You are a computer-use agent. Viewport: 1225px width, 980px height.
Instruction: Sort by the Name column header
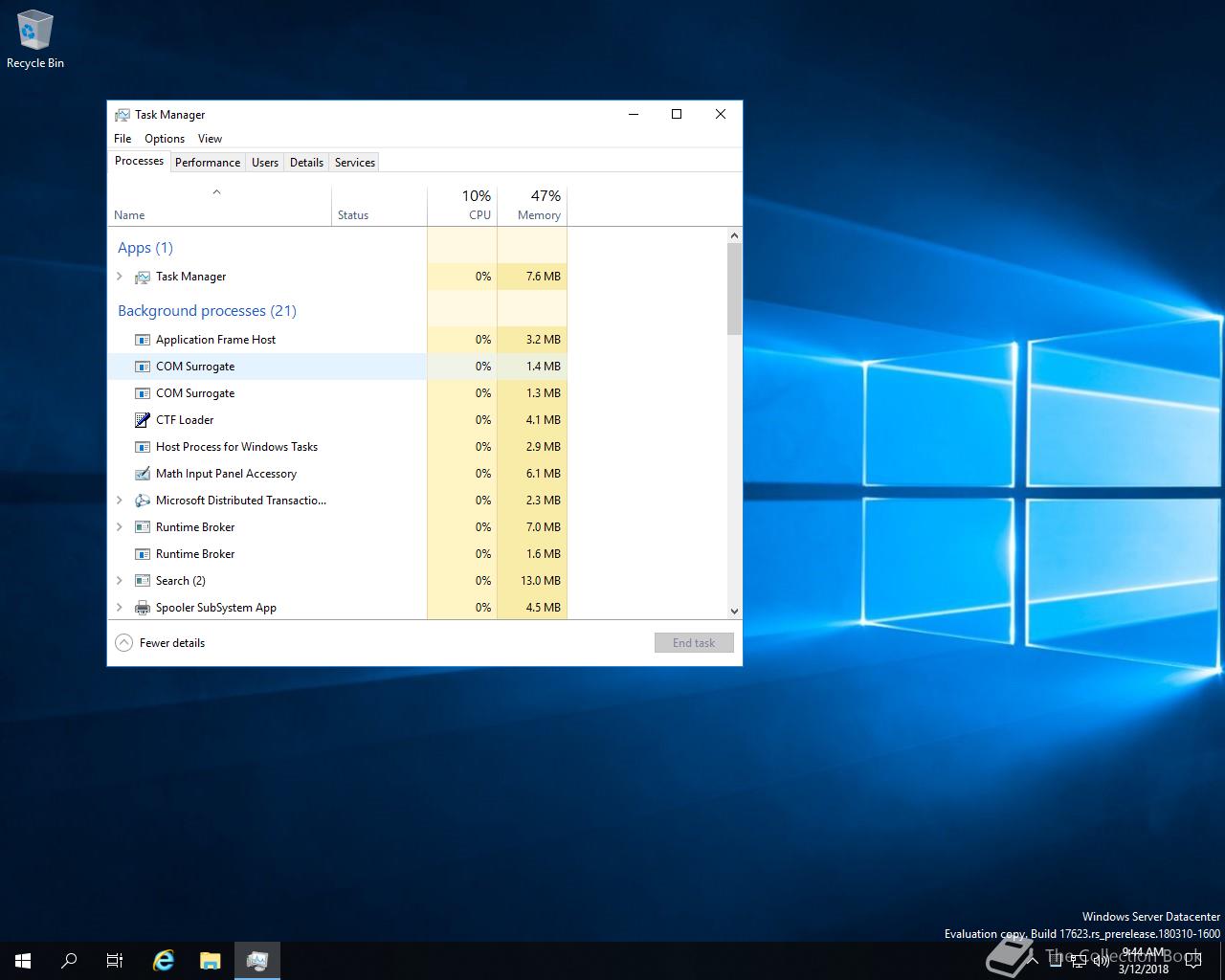click(219, 206)
